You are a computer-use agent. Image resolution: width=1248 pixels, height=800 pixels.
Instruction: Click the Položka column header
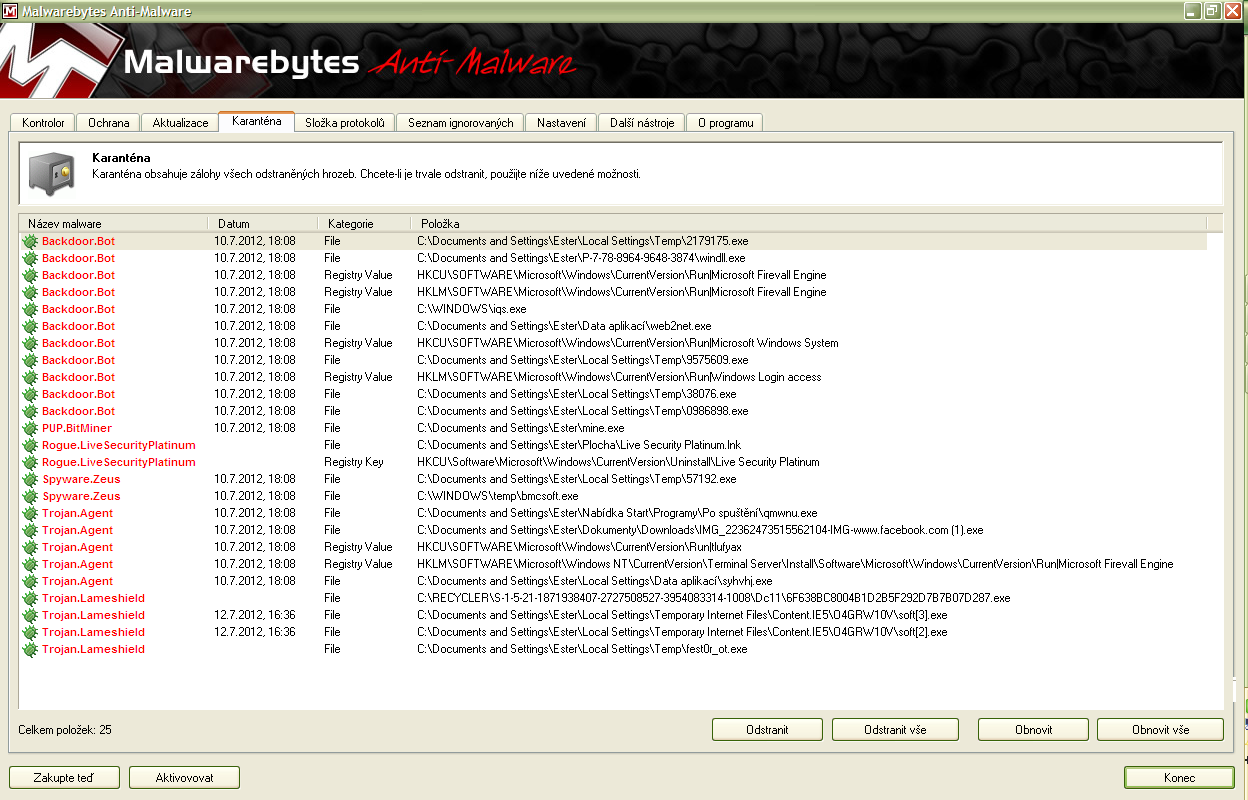coord(808,224)
